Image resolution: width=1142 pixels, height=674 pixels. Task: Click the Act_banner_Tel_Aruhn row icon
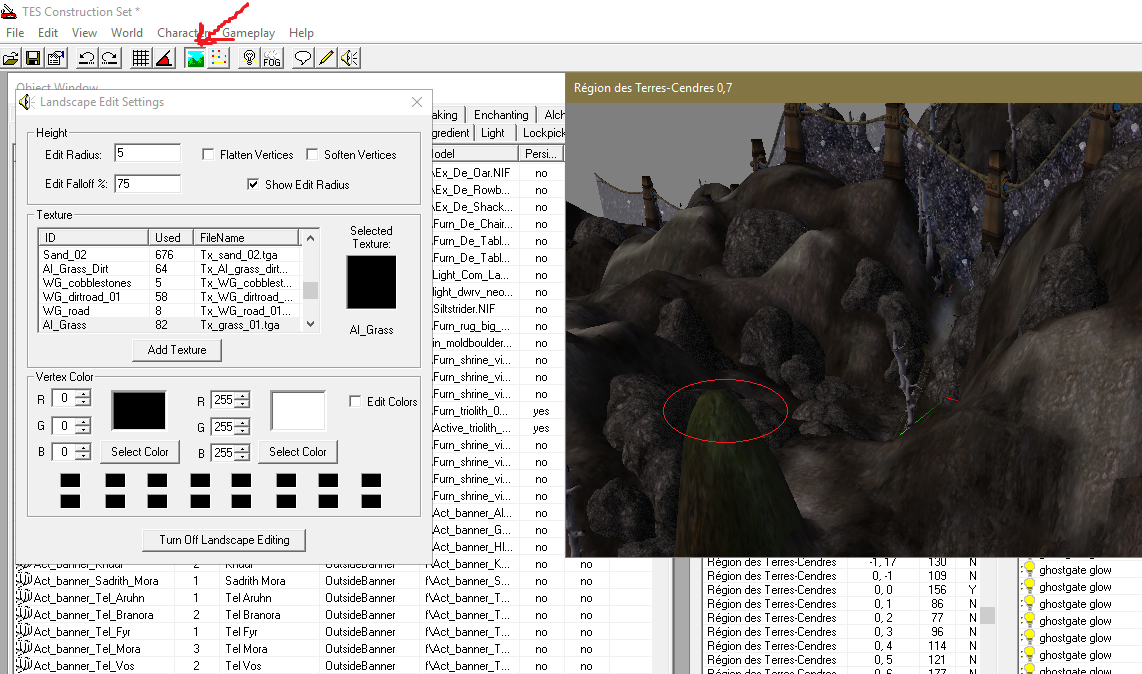(x=24, y=597)
